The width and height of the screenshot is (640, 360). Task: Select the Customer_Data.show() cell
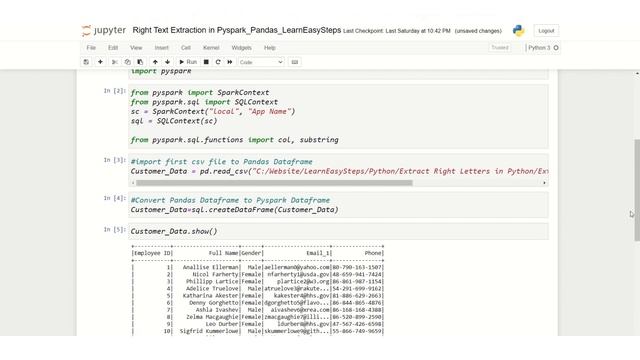pos(338,231)
